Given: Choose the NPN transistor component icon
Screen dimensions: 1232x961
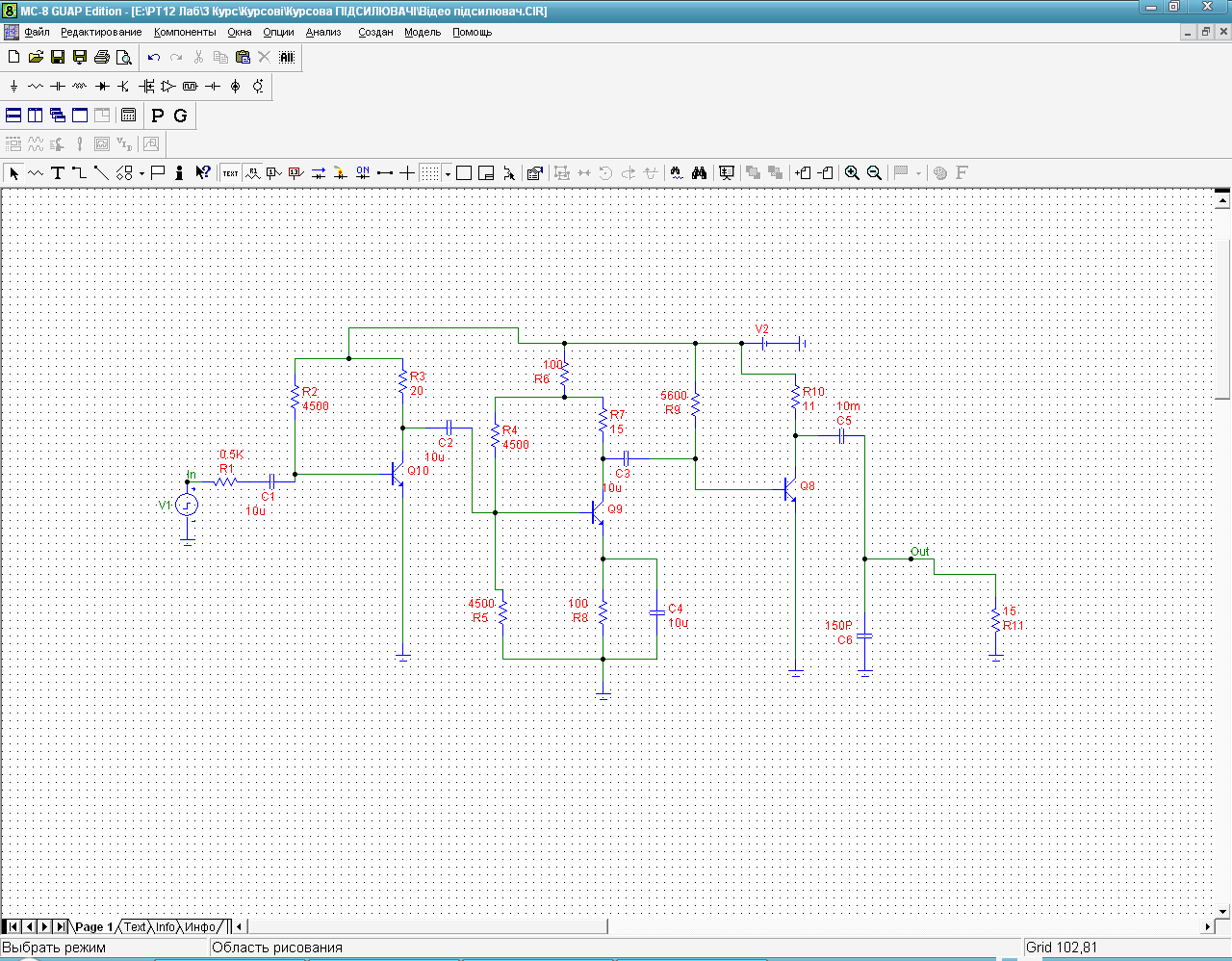Looking at the screenshot, I should coord(124,87).
